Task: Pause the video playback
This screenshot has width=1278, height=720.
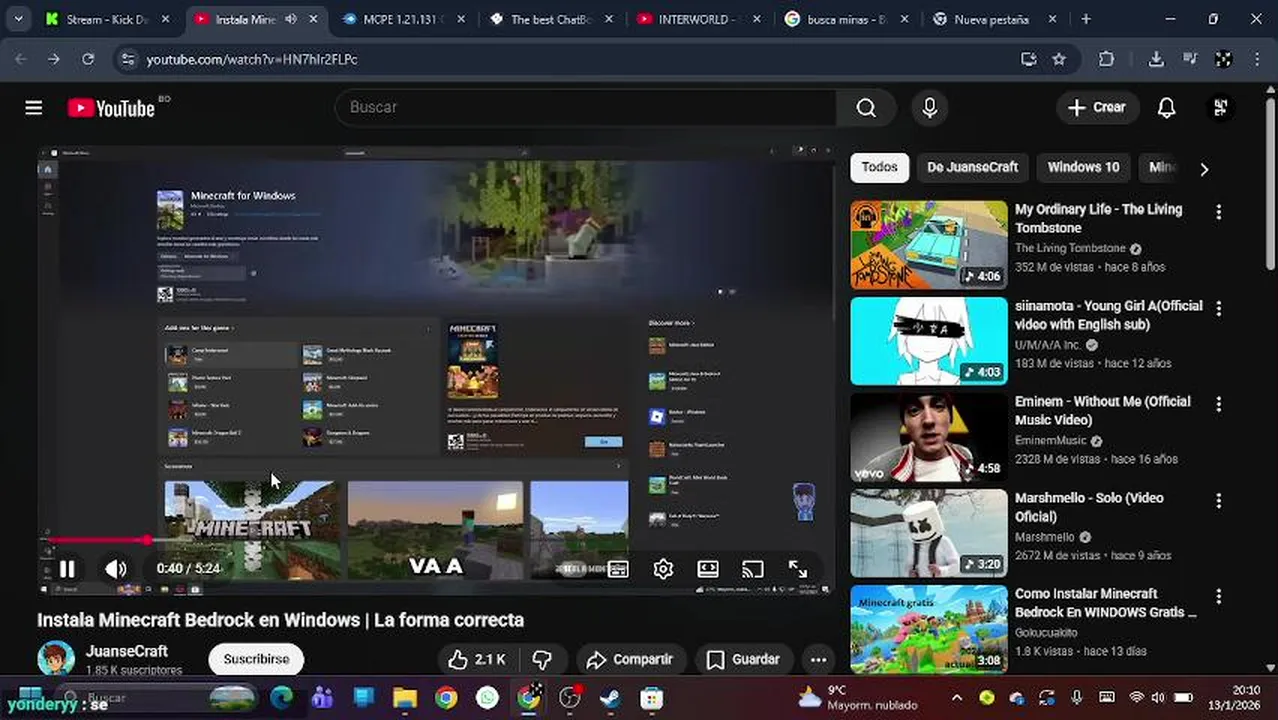Action: 67,569
